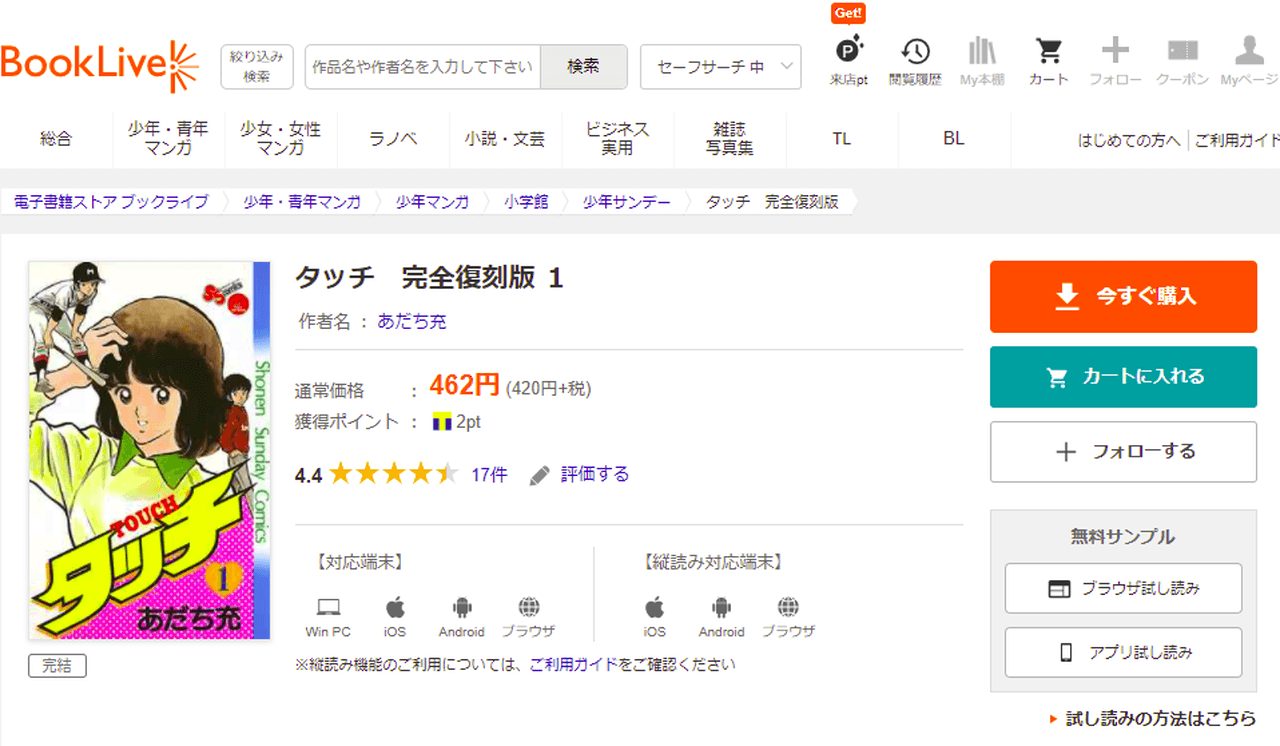
Task: Select the ラノベ category tab
Action: pyautogui.click(x=393, y=139)
